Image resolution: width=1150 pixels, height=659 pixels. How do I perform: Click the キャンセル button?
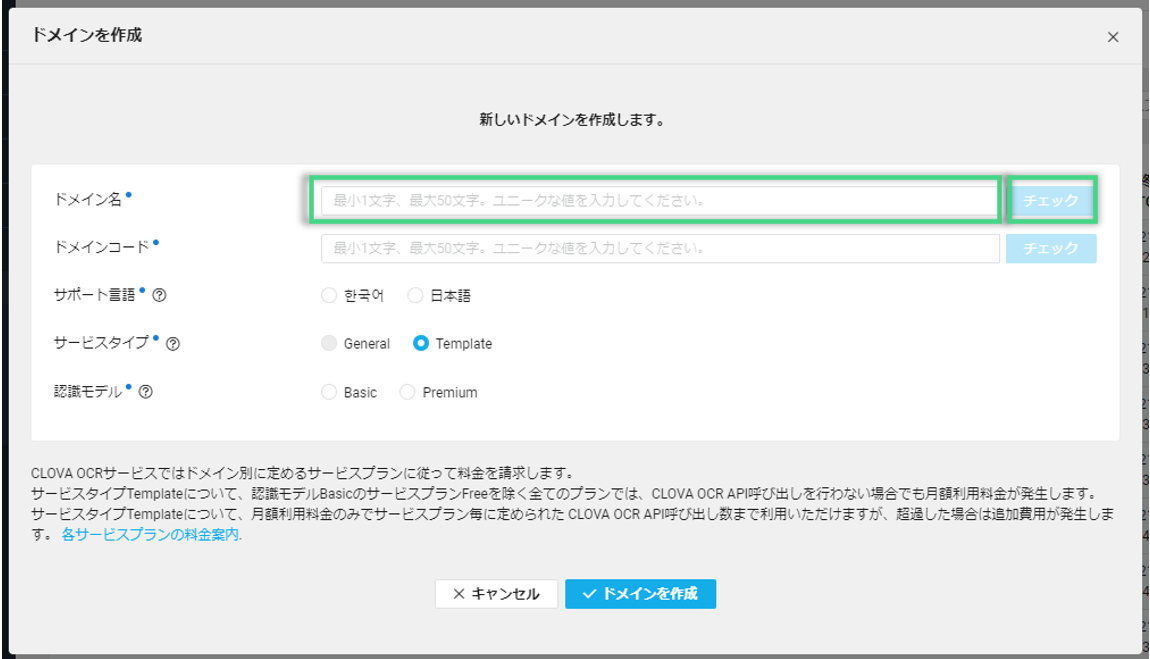(495, 594)
